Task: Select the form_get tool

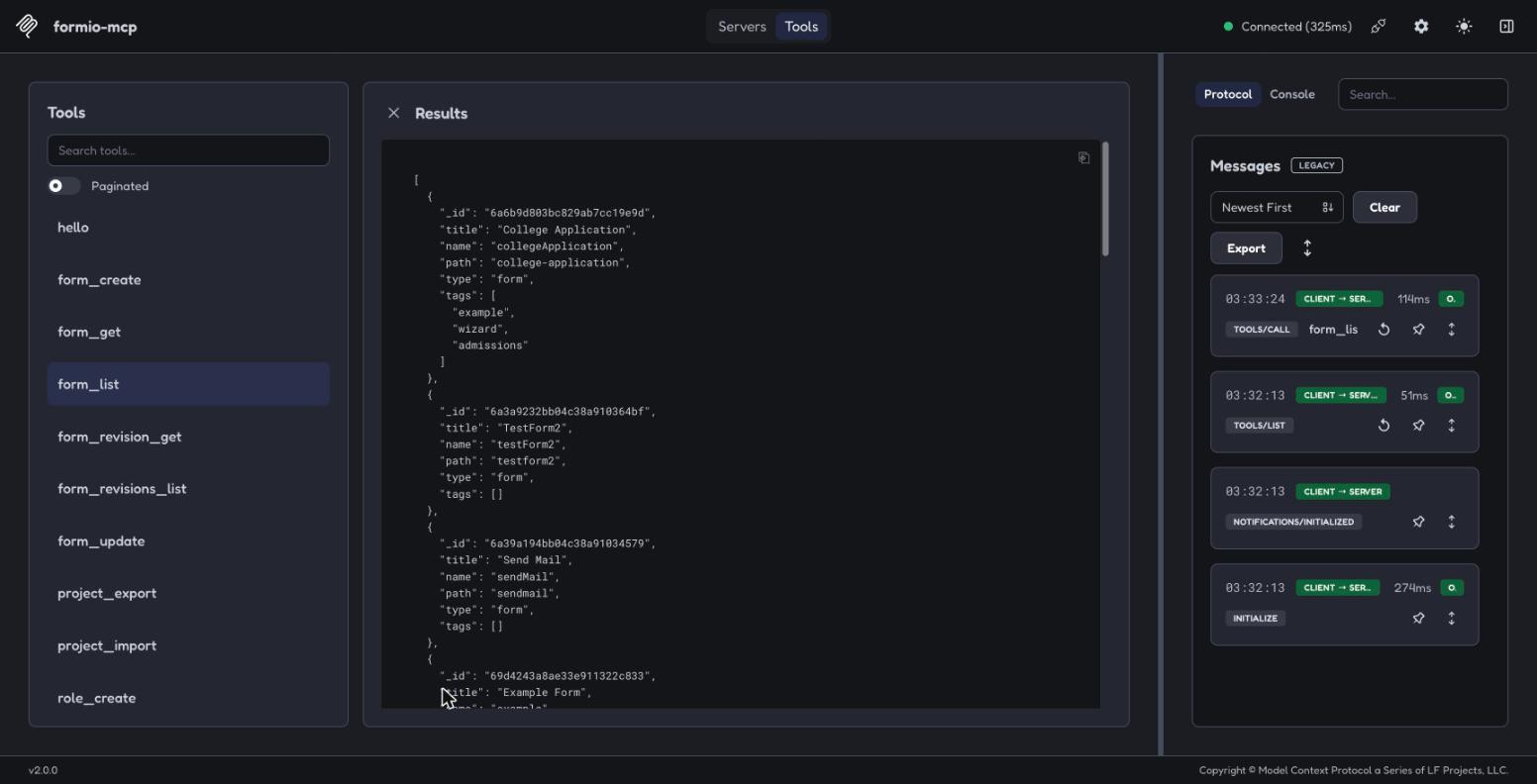Action: click(188, 332)
